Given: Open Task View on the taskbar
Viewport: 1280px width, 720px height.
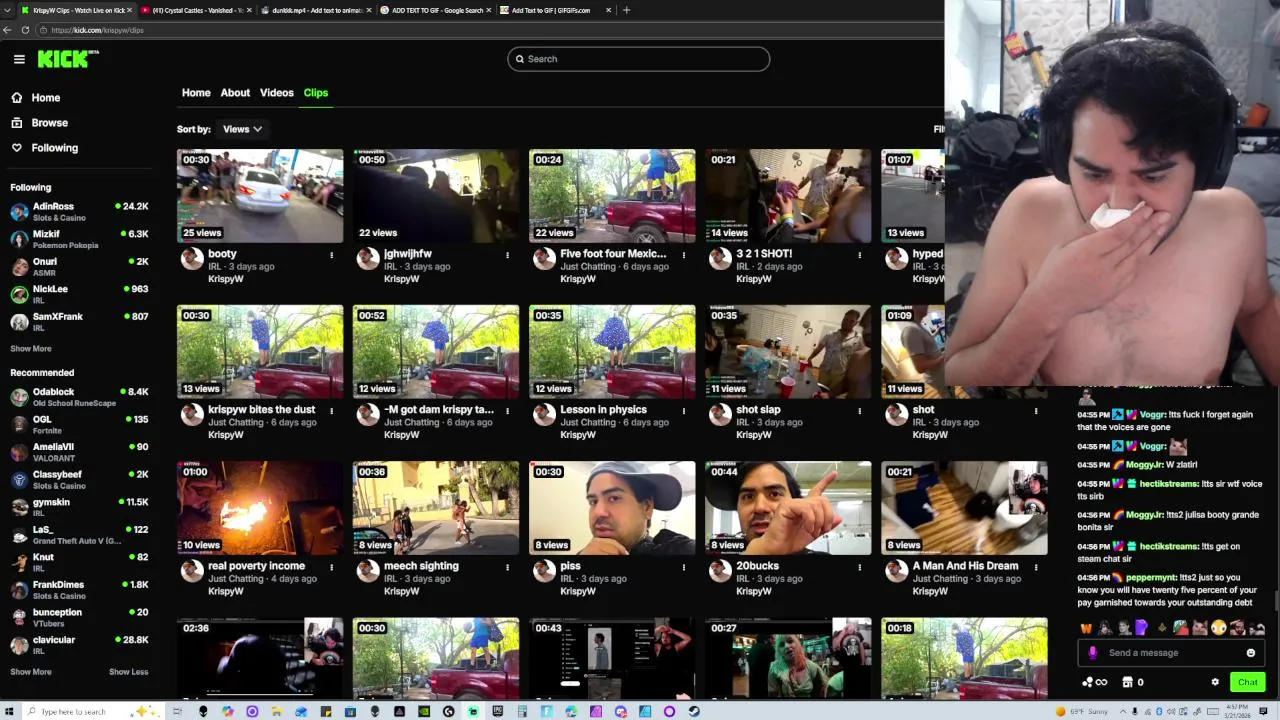Looking at the screenshot, I should coord(178,711).
